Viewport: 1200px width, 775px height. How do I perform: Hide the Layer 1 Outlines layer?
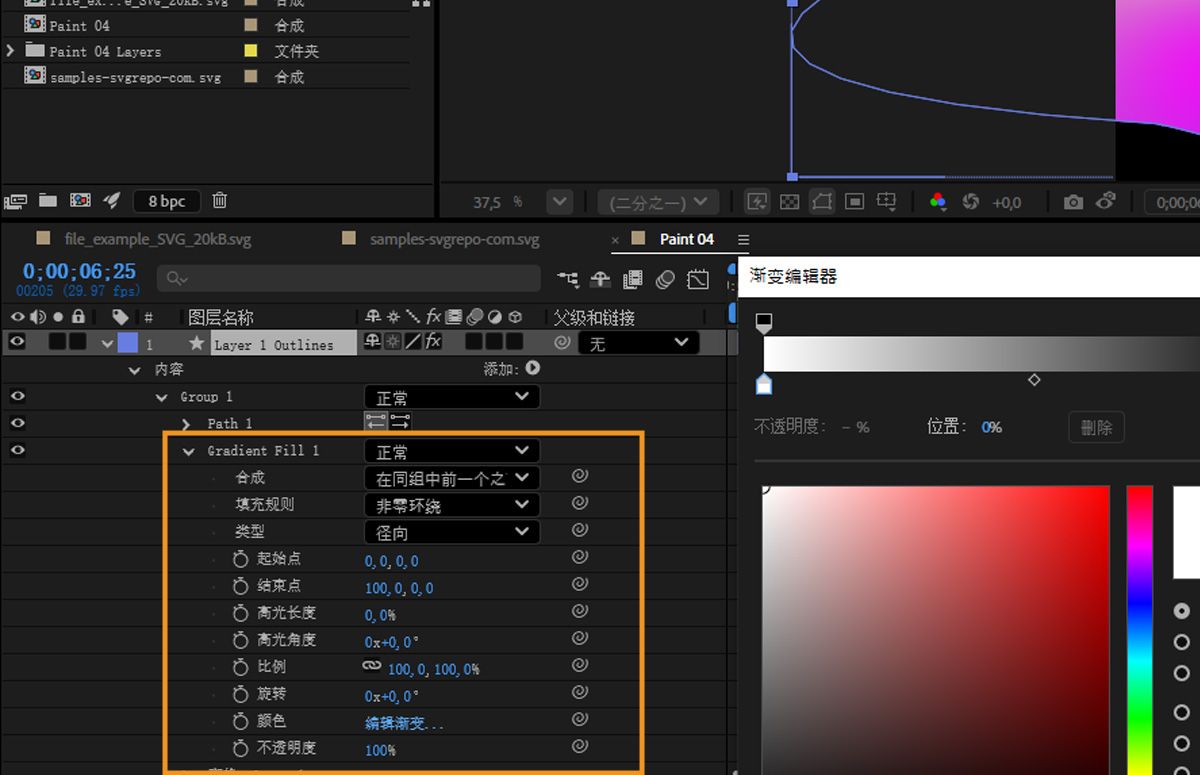pyautogui.click(x=17, y=342)
